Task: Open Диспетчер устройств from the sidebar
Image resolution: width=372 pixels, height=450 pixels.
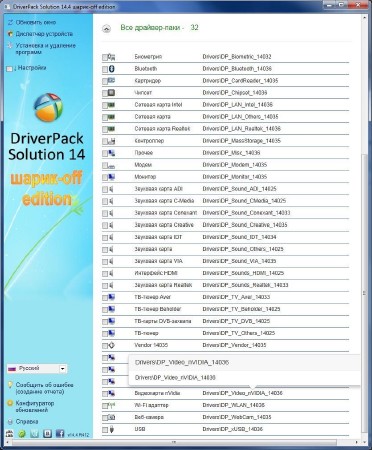Action: click(x=44, y=34)
